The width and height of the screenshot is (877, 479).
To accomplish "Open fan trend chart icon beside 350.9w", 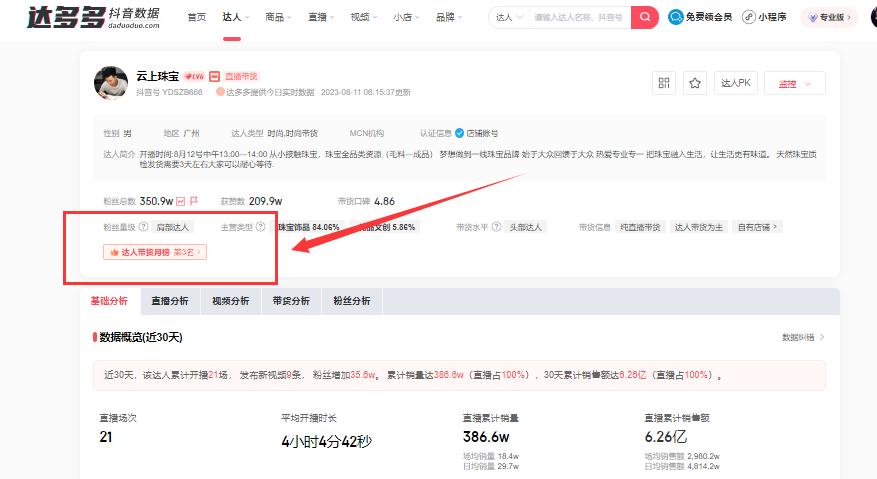I will 181,201.
